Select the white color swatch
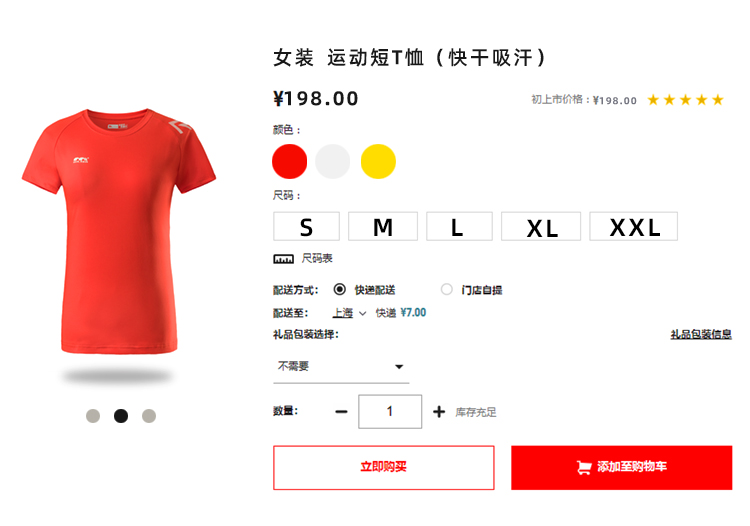 pyautogui.click(x=332, y=162)
